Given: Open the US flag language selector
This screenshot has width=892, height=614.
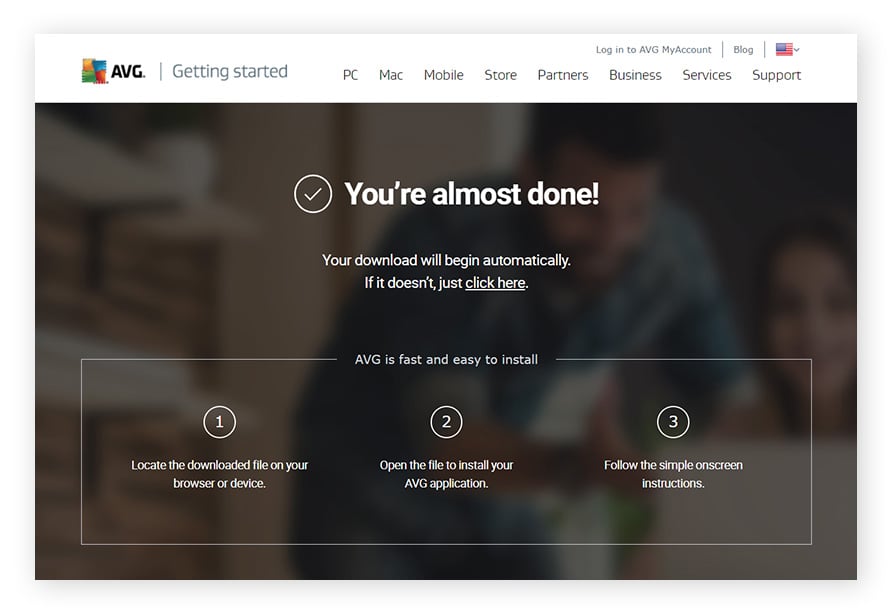Looking at the screenshot, I should coord(787,50).
